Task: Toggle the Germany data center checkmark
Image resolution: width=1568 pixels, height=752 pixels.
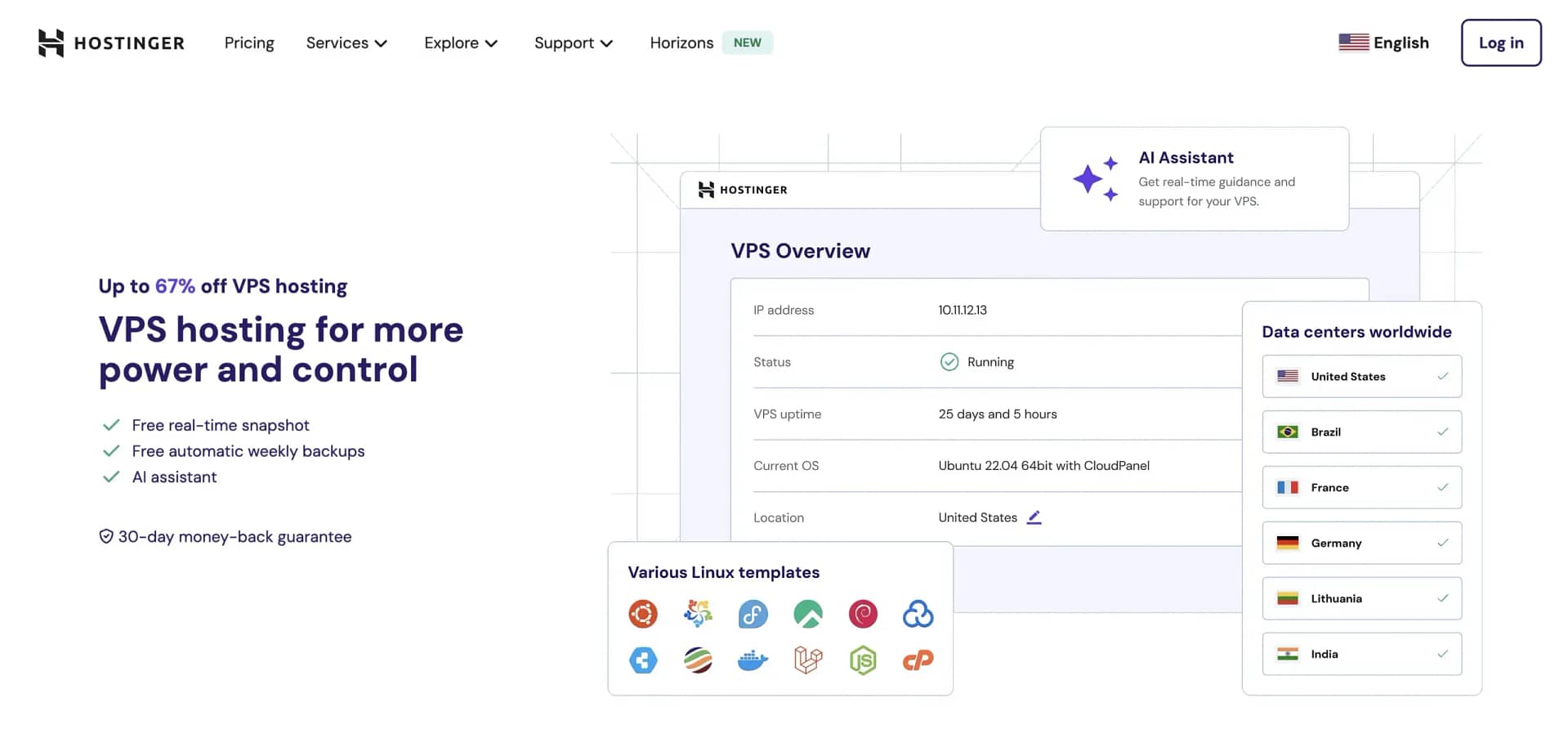Action: 1442,543
